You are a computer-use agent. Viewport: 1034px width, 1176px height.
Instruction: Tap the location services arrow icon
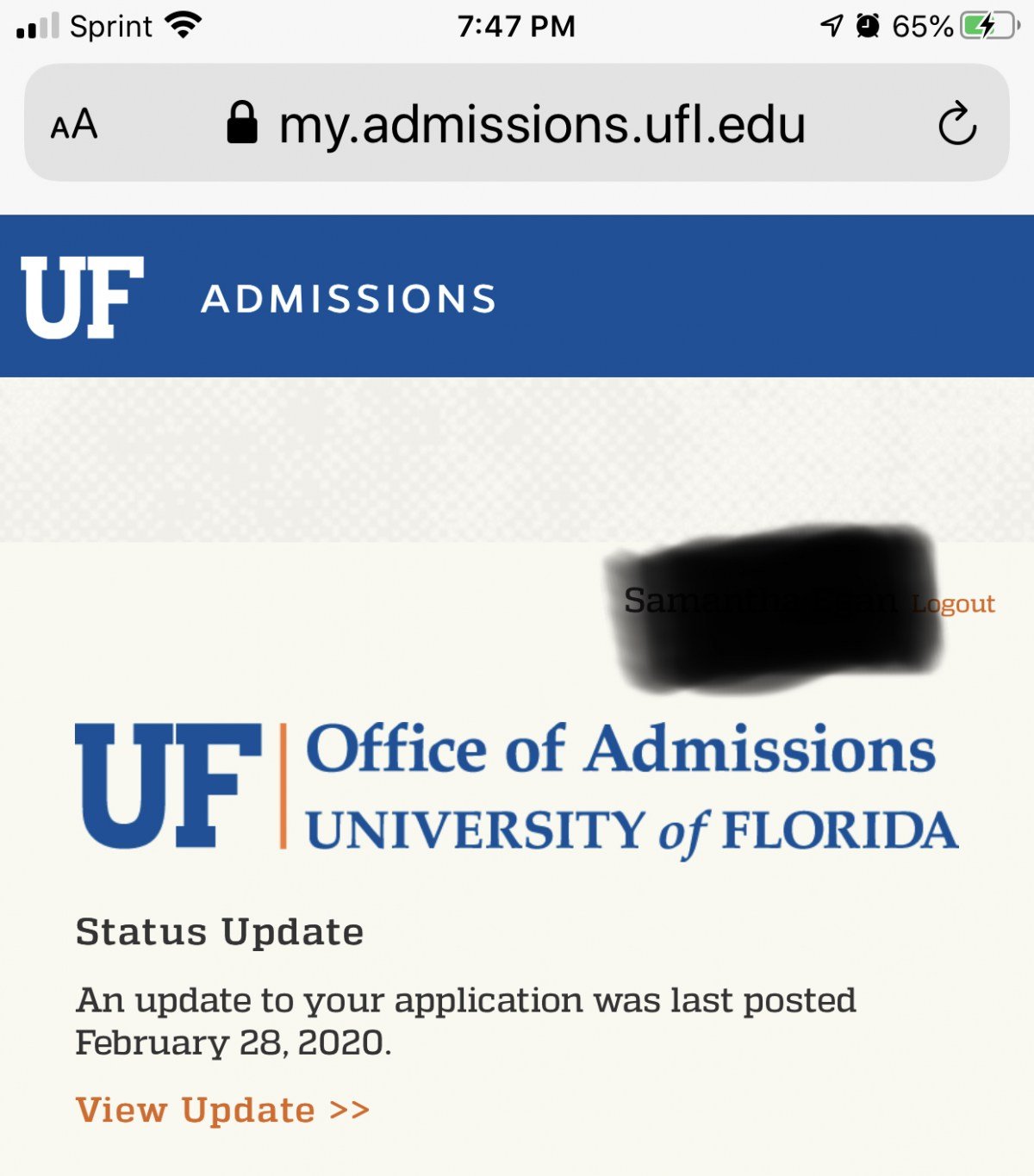(x=832, y=26)
